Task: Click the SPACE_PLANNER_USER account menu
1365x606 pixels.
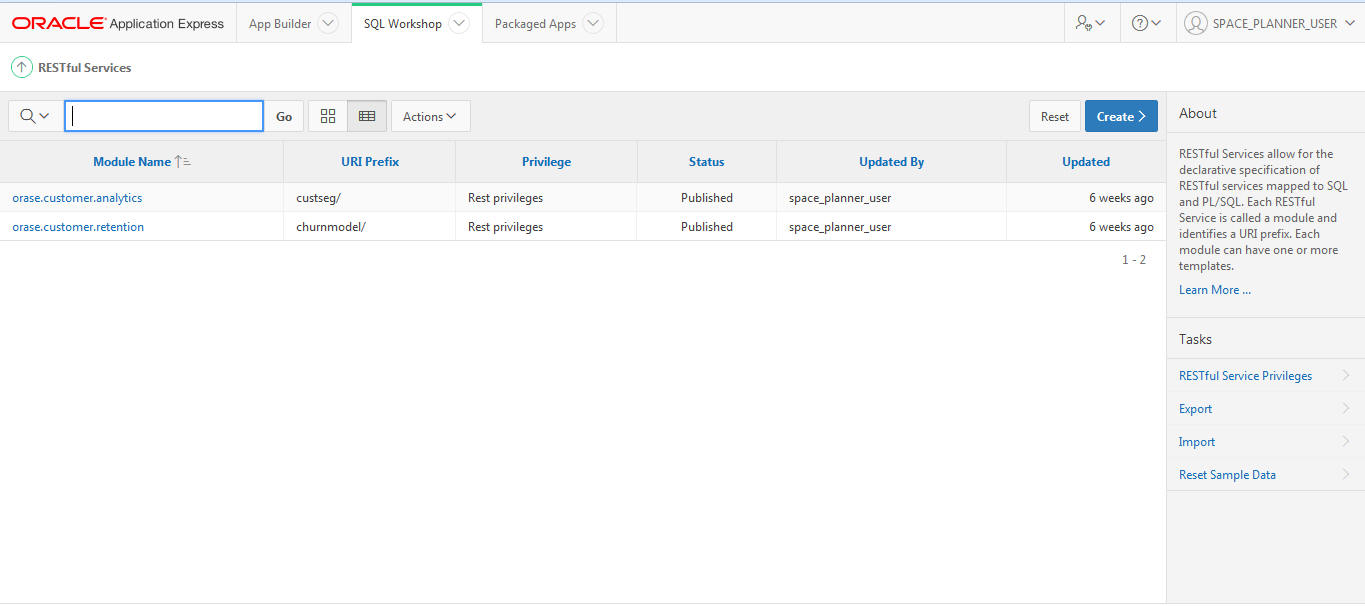Action: point(1270,23)
